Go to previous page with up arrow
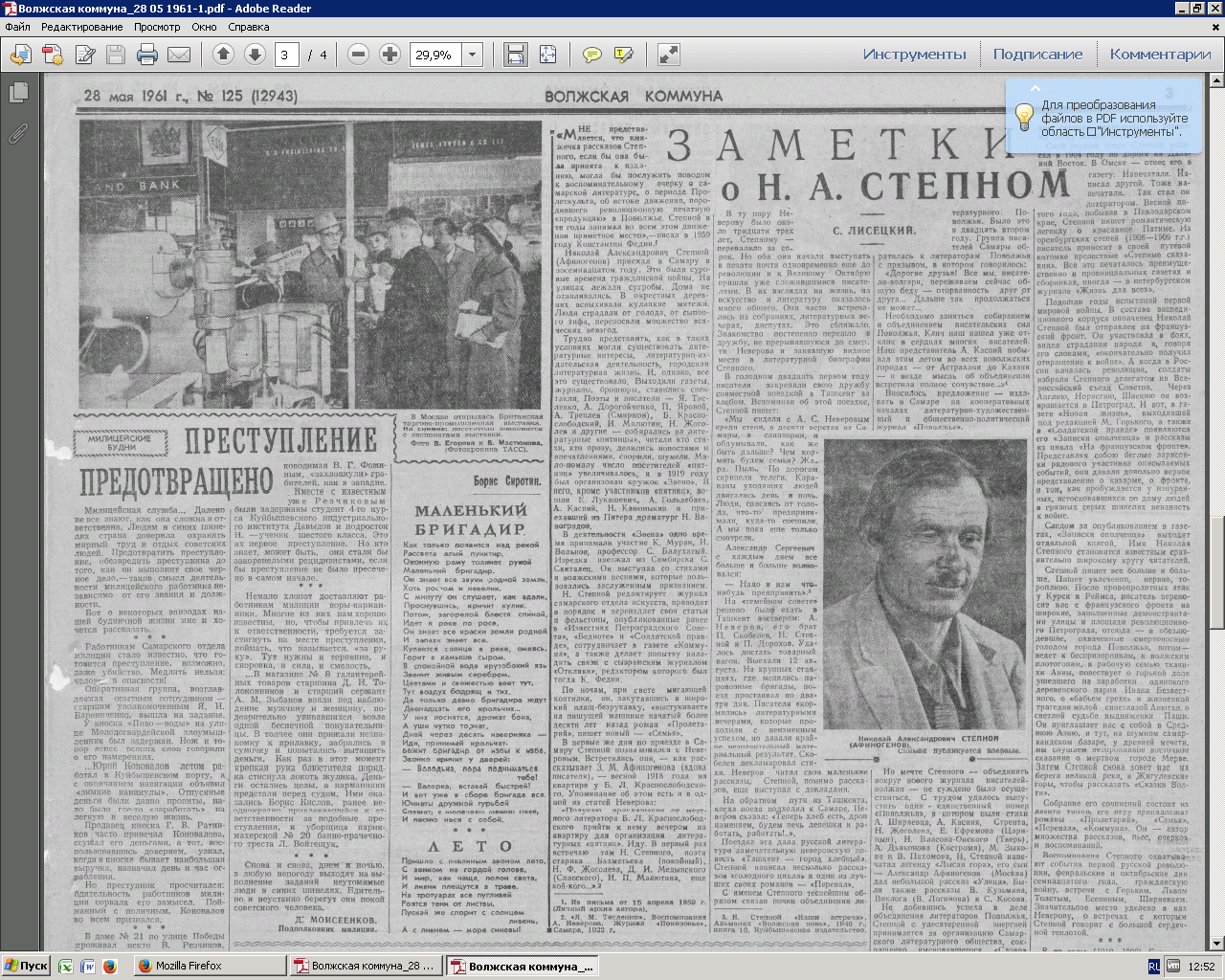1225x980 pixels. click(223, 55)
